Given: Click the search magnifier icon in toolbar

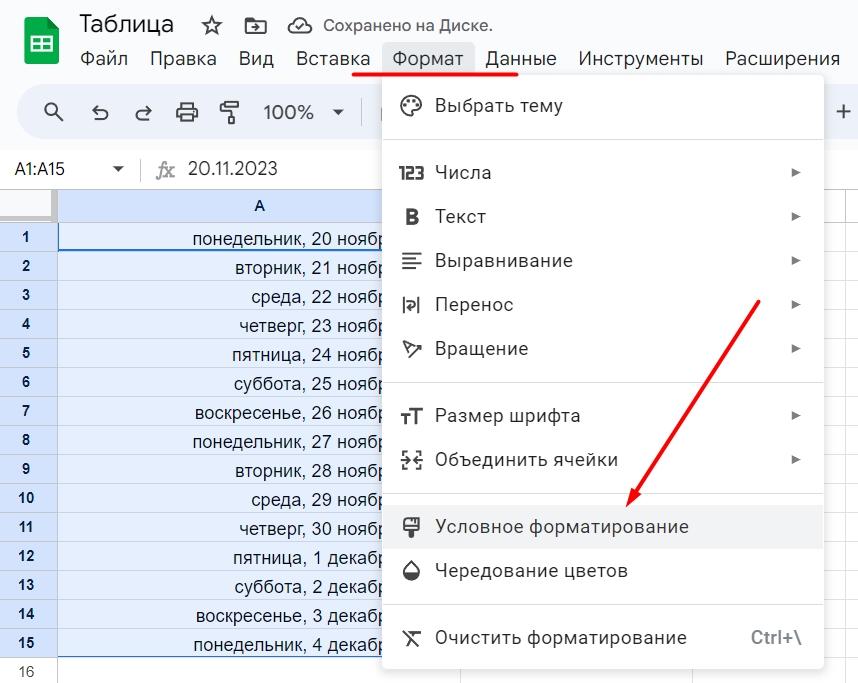Looking at the screenshot, I should (54, 112).
